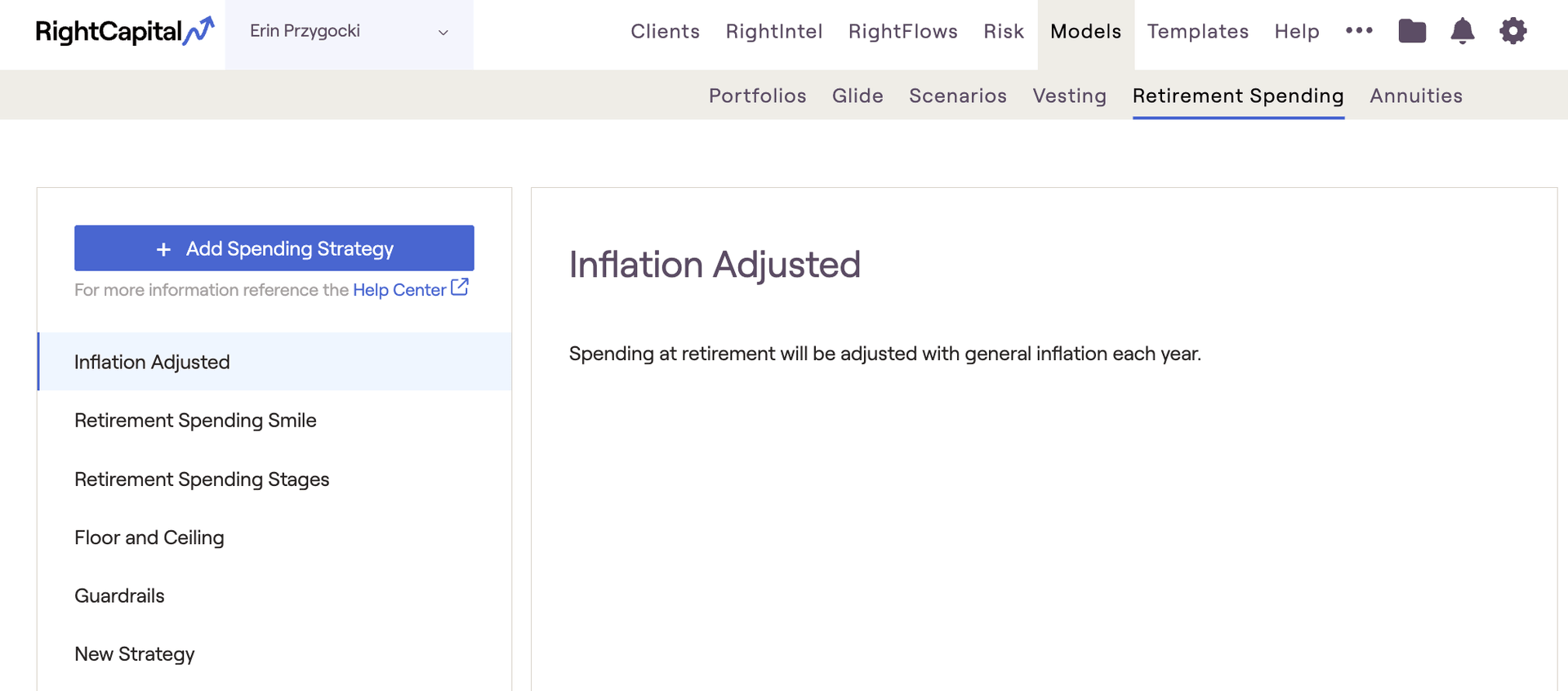
Task: Open notifications bell icon
Action: tap(1462, 32)
